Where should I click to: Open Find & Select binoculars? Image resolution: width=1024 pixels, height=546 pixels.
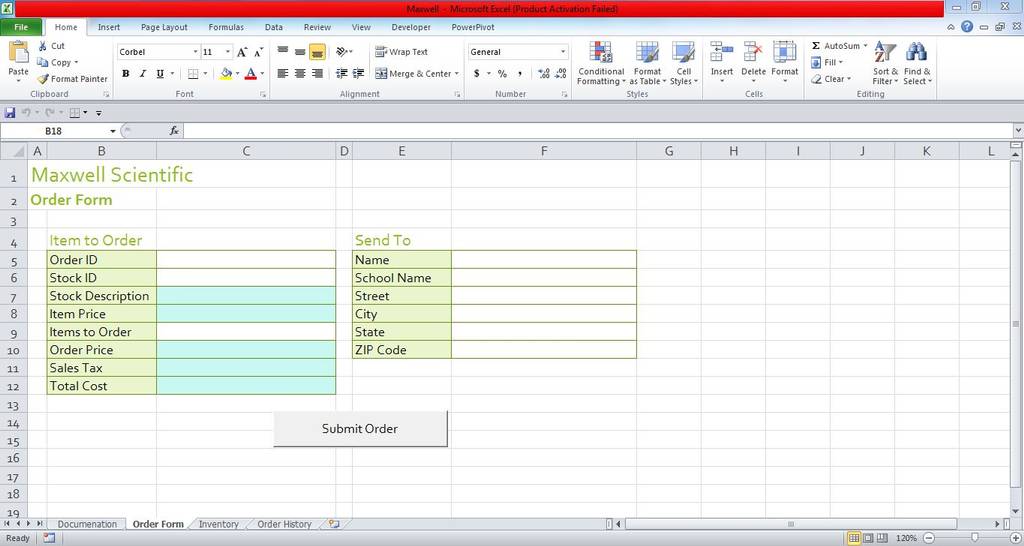[917, 63]
